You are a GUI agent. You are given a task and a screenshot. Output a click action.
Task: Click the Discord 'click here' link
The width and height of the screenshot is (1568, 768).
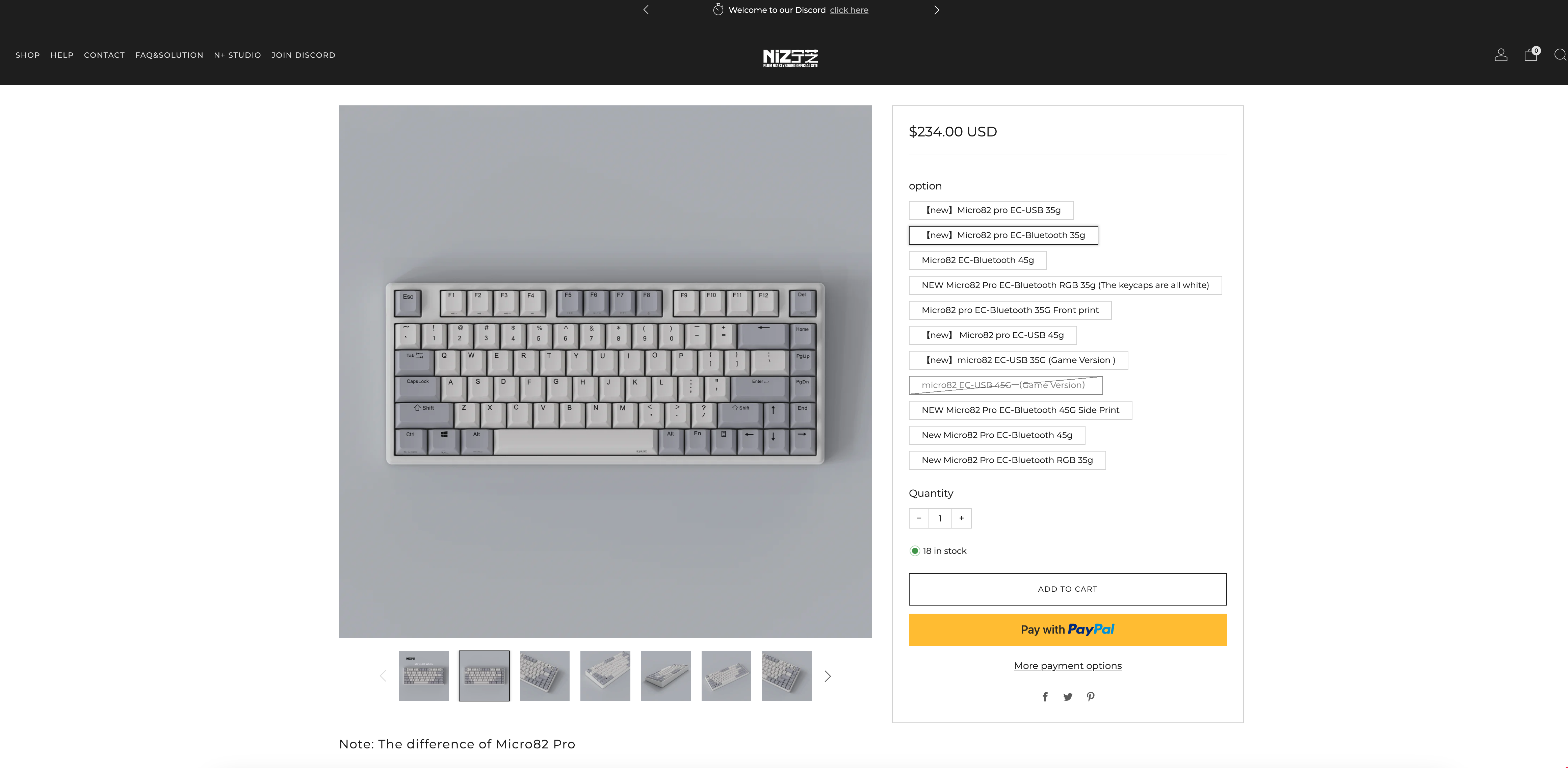point(849,10)
